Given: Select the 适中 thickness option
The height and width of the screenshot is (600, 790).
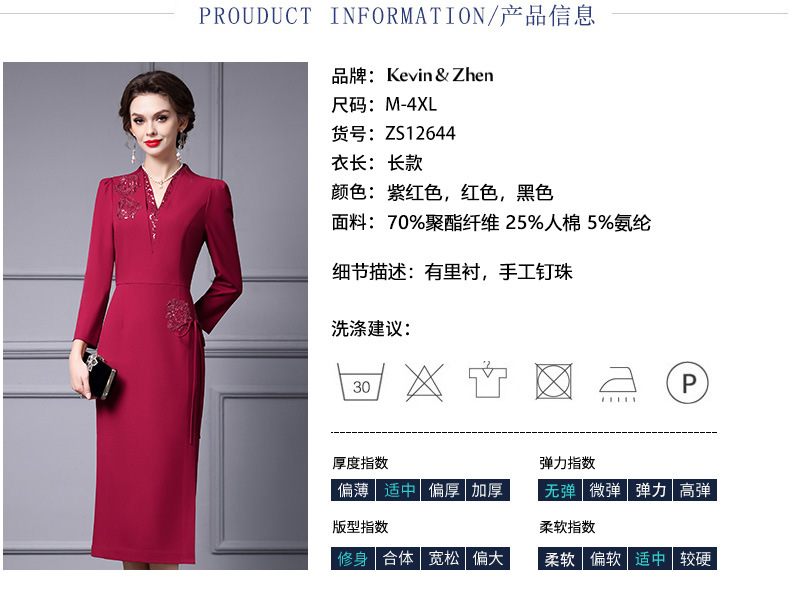Looking at the screenshot, I should (398, 490).
